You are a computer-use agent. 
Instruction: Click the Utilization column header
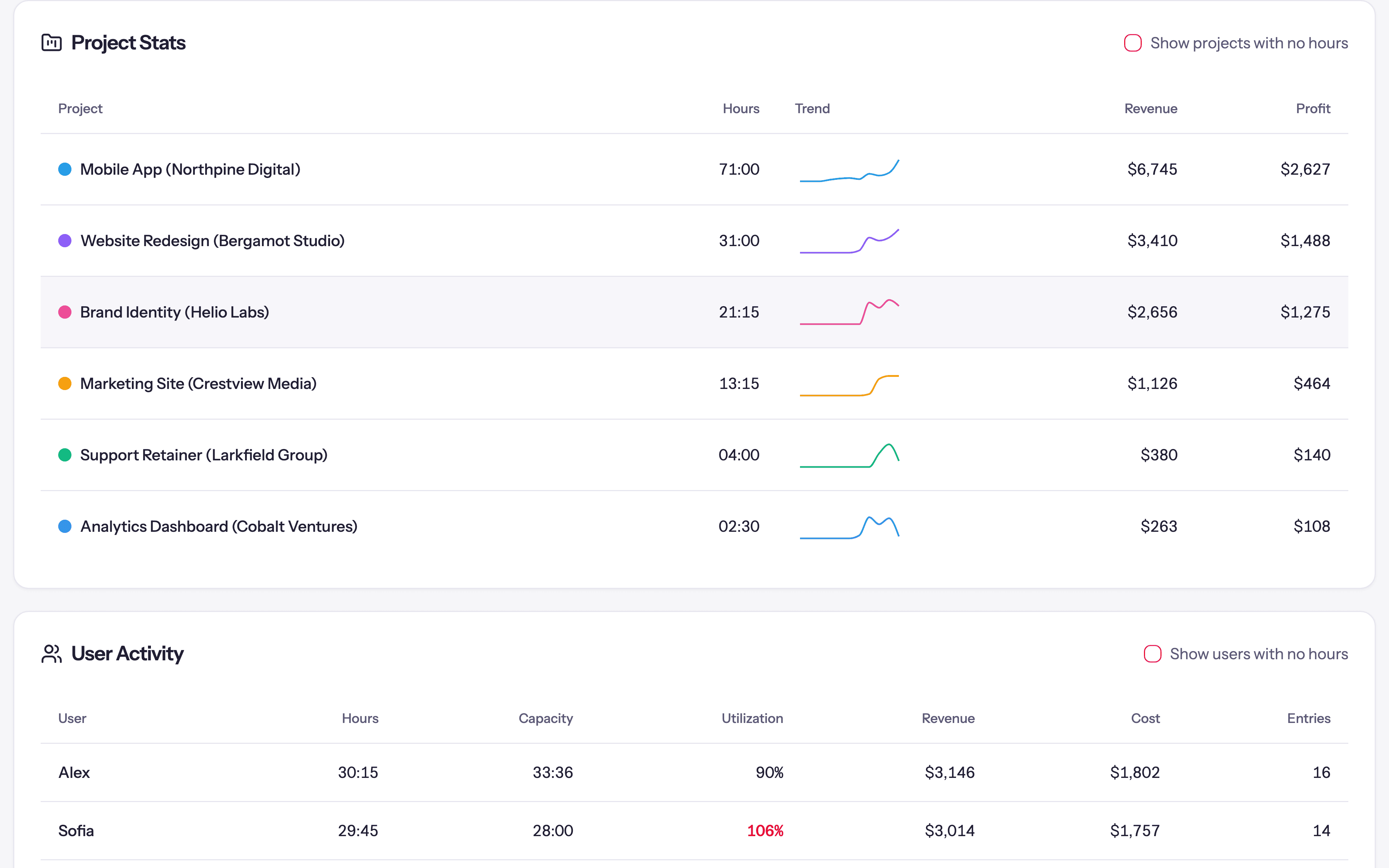[752, 718]
